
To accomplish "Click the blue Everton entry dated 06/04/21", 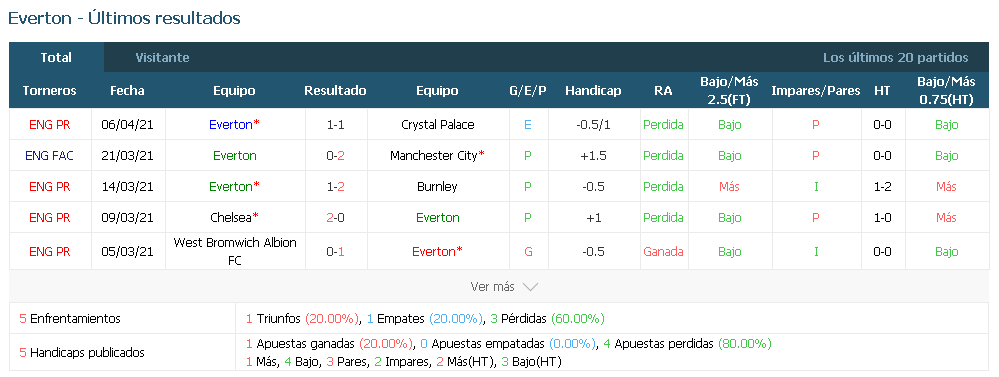I will click(x=234, y=125).
